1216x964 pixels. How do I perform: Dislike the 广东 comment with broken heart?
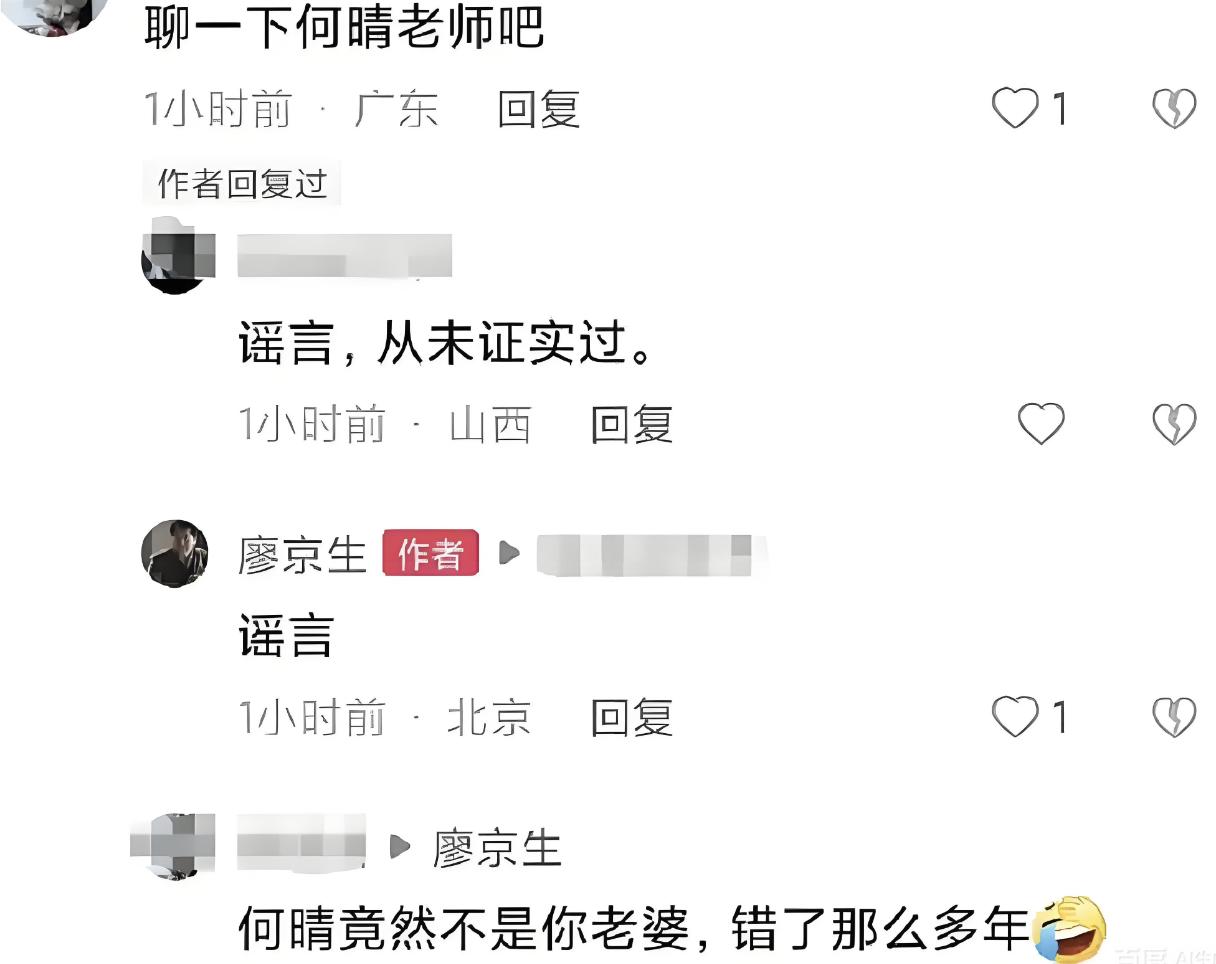tap(1174, 108)
